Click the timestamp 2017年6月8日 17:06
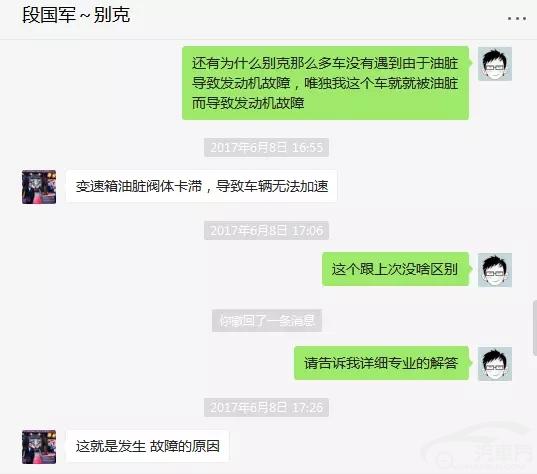 pos(266,230)
